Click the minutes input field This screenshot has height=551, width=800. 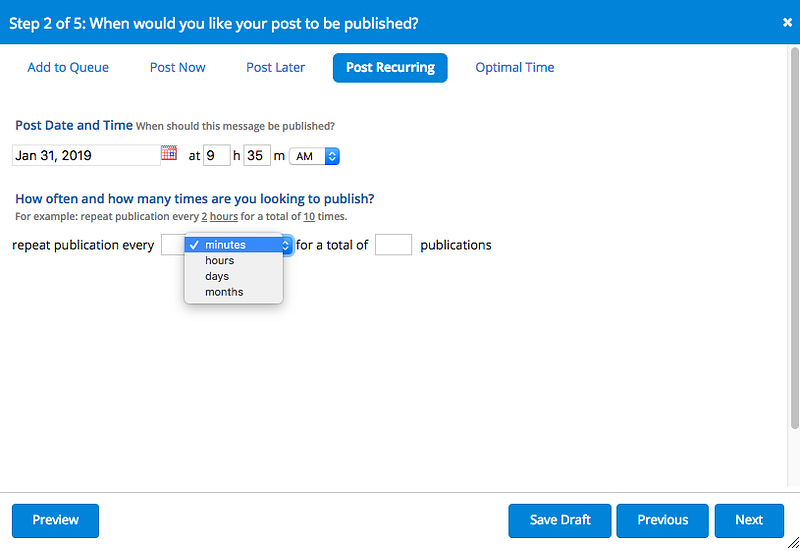[x=257, y=156]
